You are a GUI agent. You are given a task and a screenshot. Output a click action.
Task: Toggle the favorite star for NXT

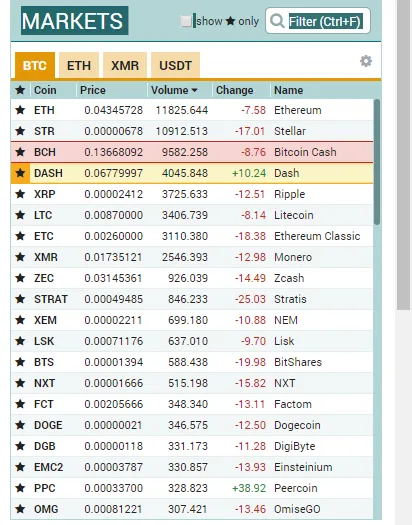(x=20, y=383)
